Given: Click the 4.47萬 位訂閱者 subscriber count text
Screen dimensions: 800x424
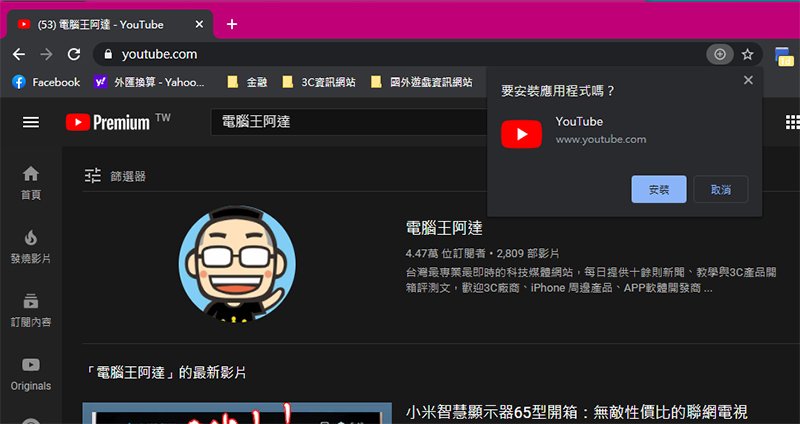Looking at the screenshot, I should (x=445, y=253).
